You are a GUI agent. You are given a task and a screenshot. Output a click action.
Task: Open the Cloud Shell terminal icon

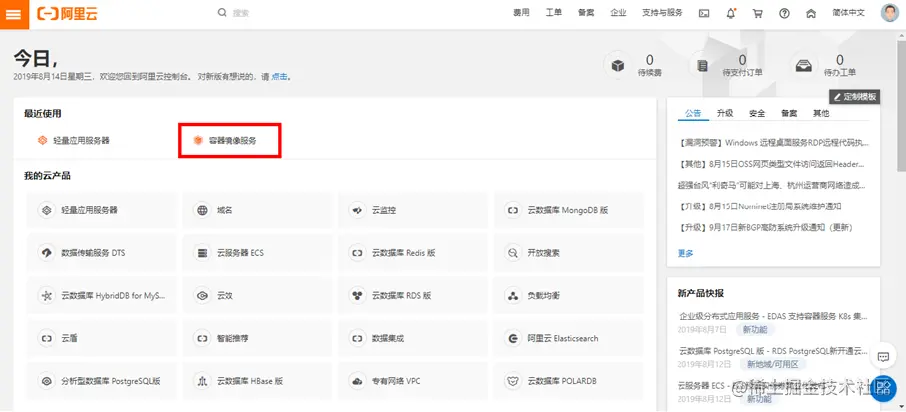pyautogui.click(x=704, y=13)
